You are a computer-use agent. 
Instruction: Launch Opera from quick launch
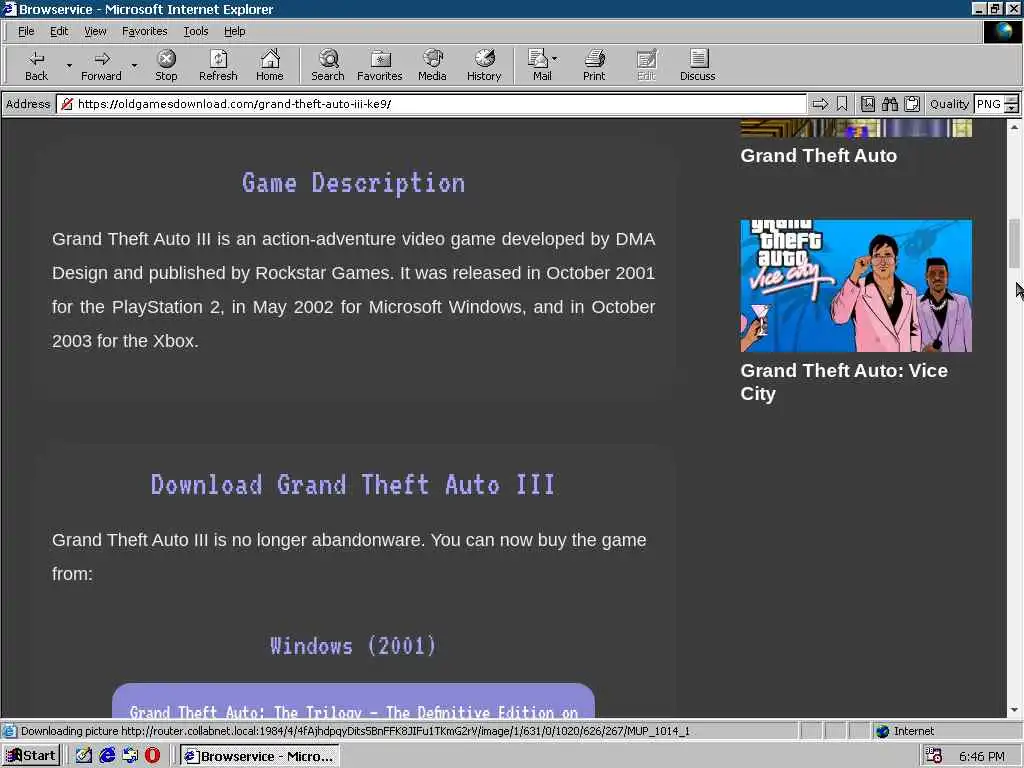pyautogui.click(x=152, y=756)
